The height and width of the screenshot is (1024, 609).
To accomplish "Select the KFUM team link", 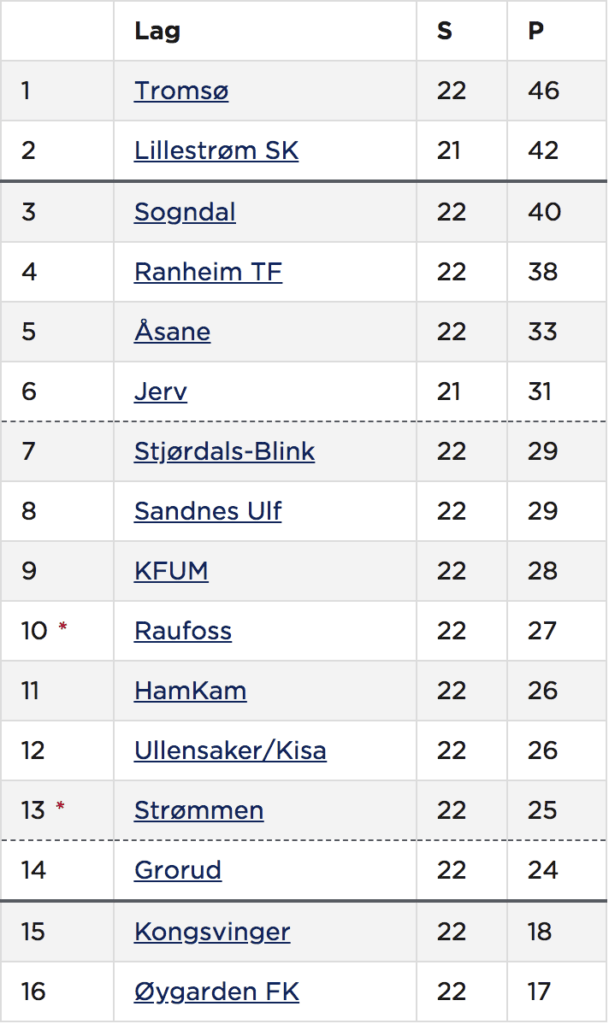I will click(x=171, y=571).
